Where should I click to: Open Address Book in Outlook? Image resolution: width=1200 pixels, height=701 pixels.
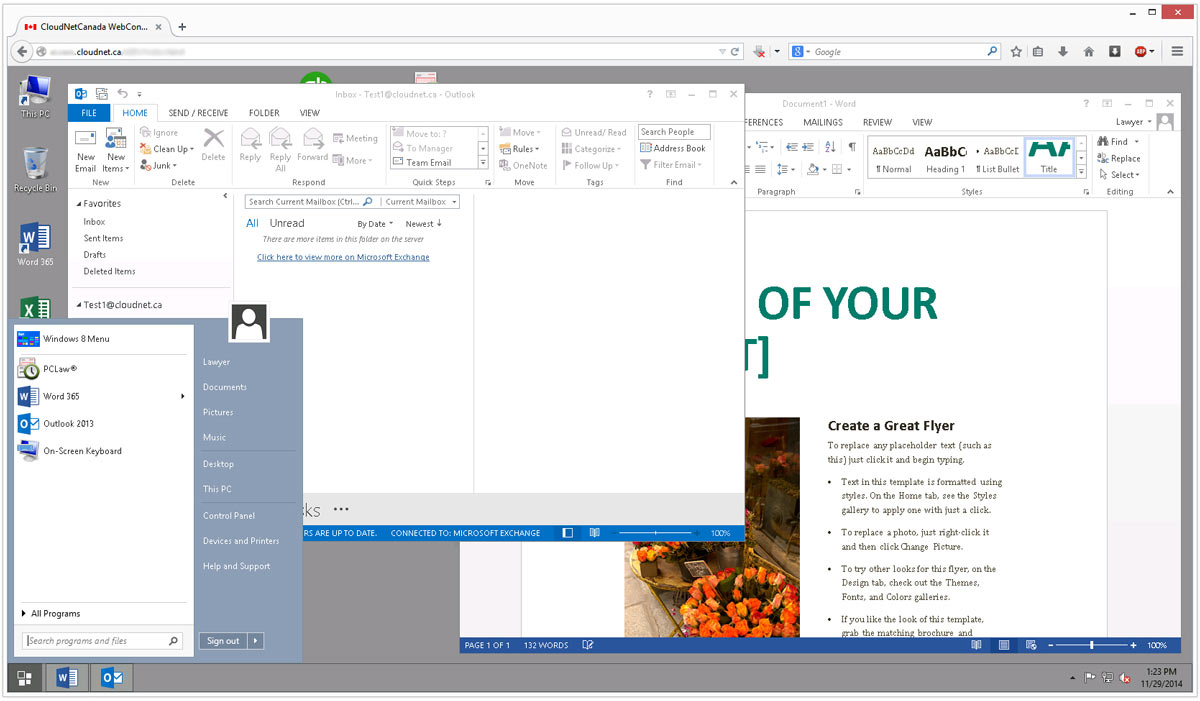pyautogui.click(x=673, y=148)
